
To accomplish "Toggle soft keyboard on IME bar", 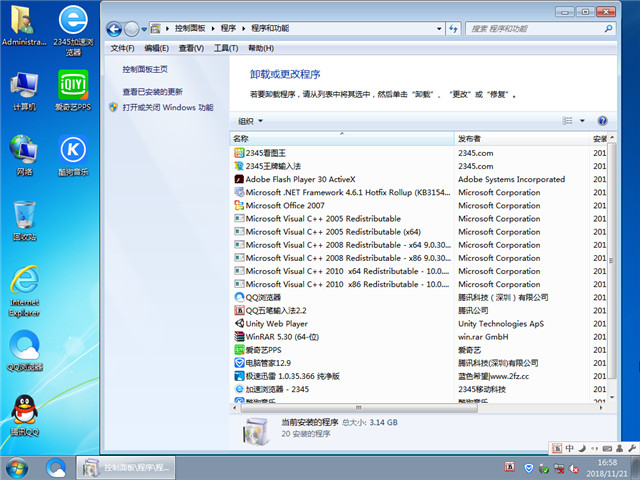I will pyautogui.click(x=607, y=449).
